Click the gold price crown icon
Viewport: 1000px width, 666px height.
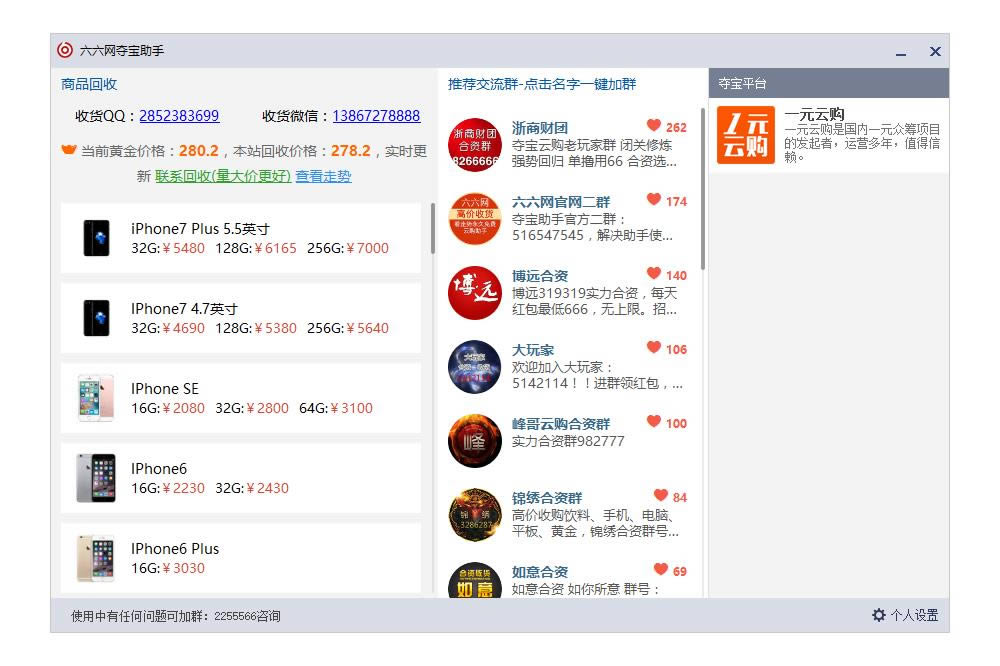pos(68,150)
